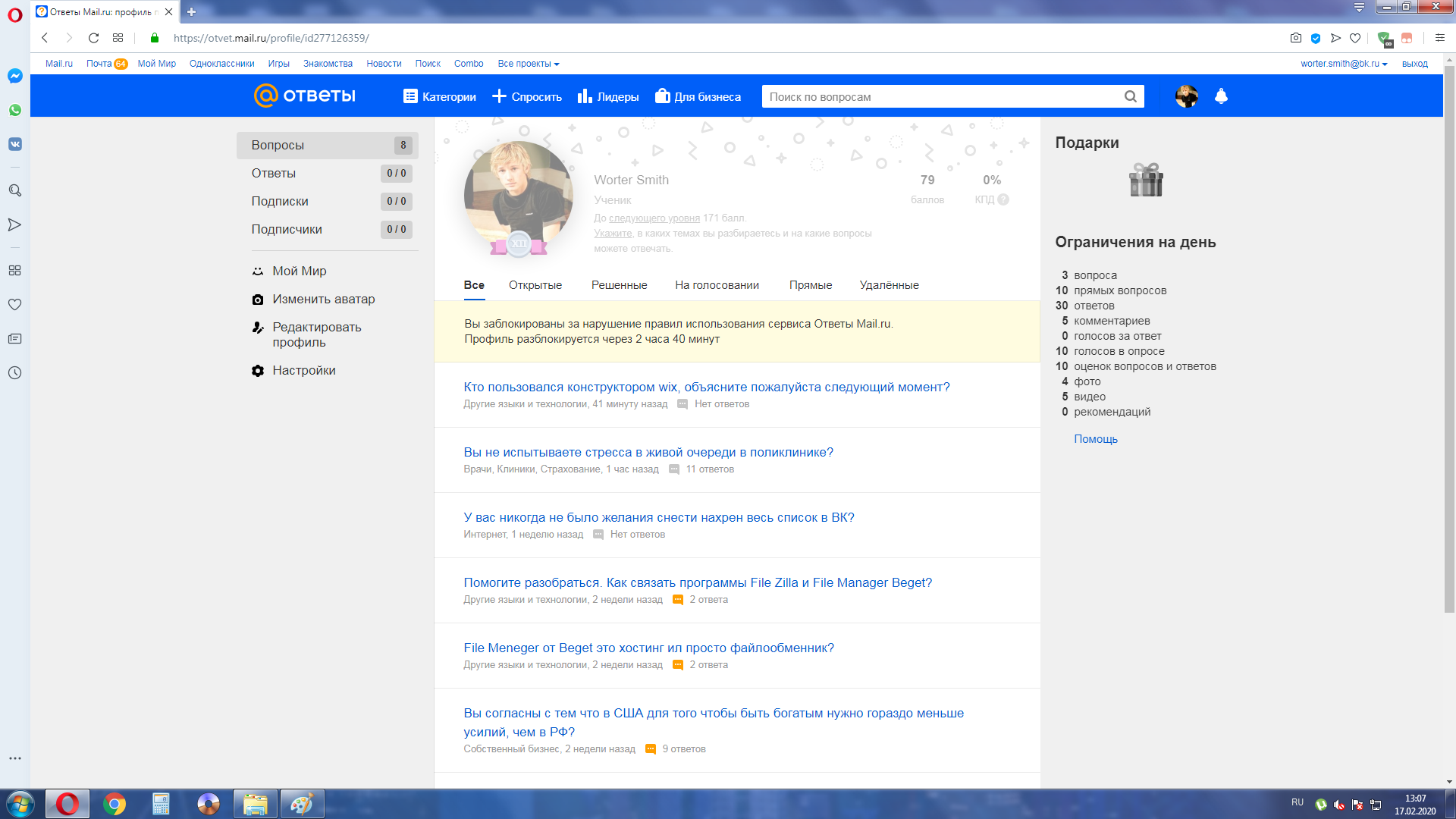The image size is (1456, 819).
Task: Click the Укажите link
Action: pyautogui.click(x=613, y=234)
